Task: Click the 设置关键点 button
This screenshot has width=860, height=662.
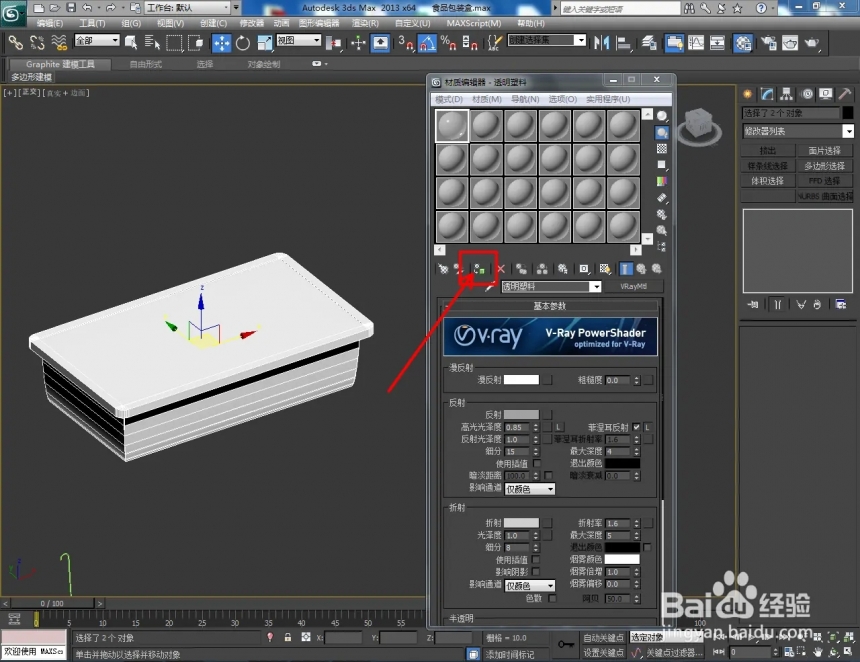Action: (603, 652)
